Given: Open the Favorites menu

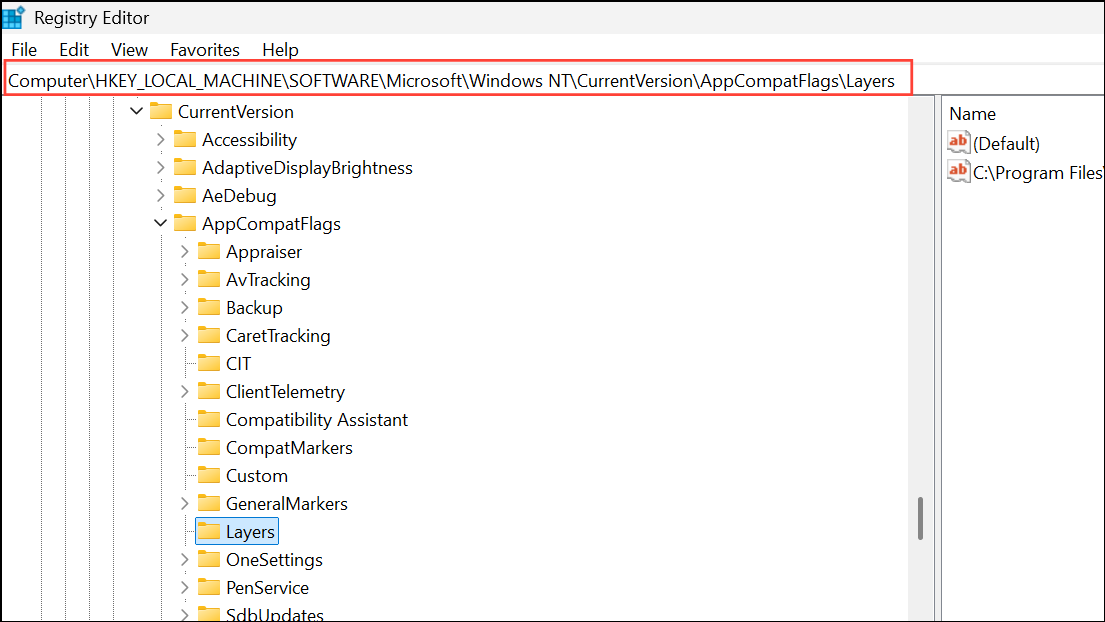Looking at the screenshot, I should tap(204, 49).
